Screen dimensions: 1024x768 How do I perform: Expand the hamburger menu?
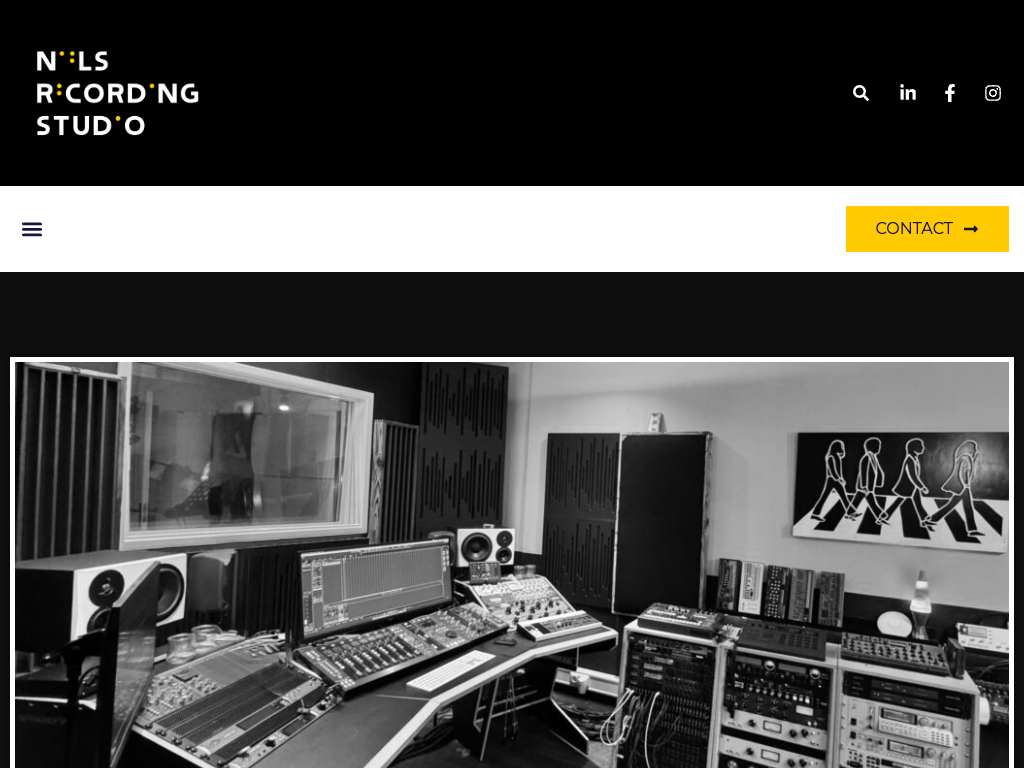(x=32, y=229)
